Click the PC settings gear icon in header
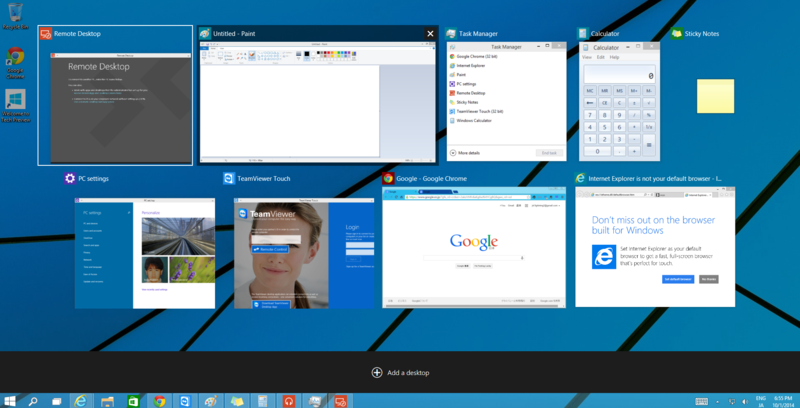The width and height of the screenshot is (800, 408). 70,178
